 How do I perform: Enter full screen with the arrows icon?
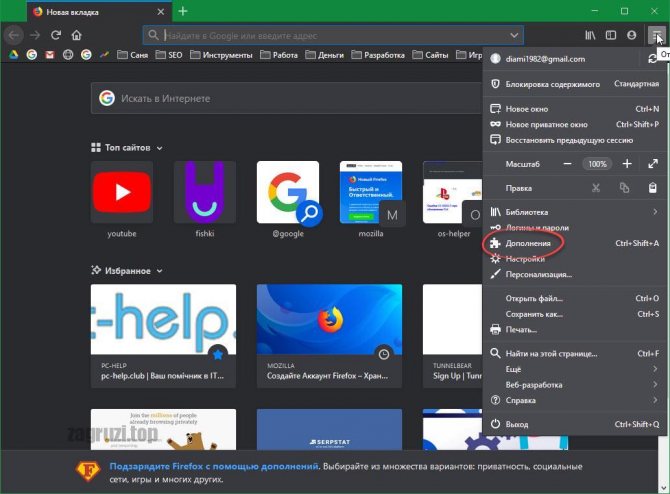click(652, 164)
